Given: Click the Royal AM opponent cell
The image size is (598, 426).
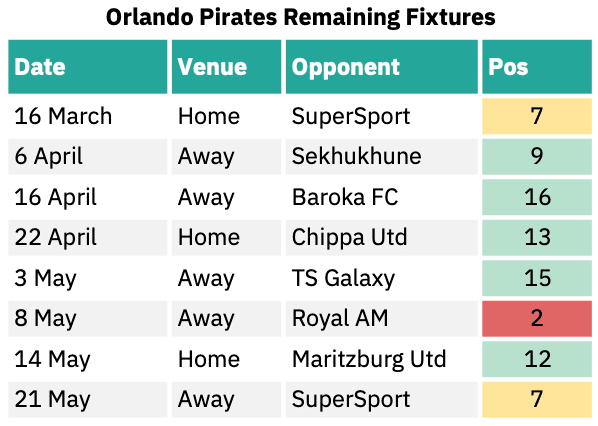Looking at the screenshot, I should [382, 318].
